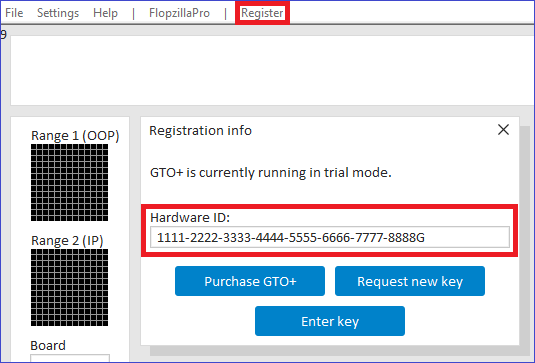This screenshot has height=363, width=535.
Task: Click the Purchase GTO+ button
Action: [250, 281]
